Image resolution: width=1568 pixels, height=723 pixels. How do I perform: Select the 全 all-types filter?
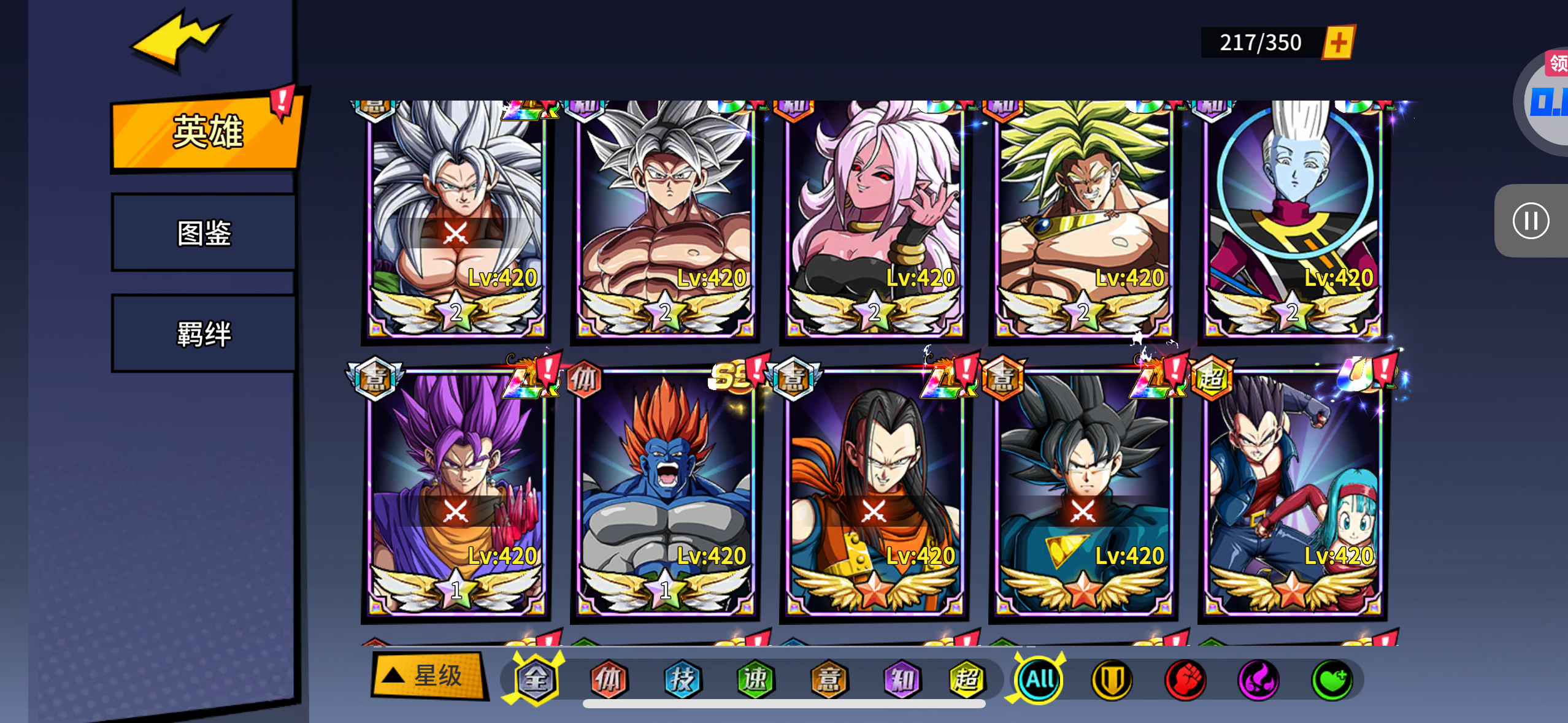click(x=536, y=679)
